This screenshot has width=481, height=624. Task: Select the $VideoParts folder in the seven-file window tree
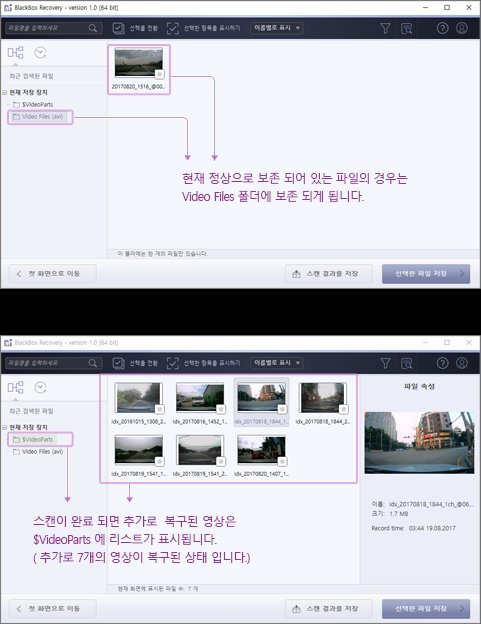(33, 440)
